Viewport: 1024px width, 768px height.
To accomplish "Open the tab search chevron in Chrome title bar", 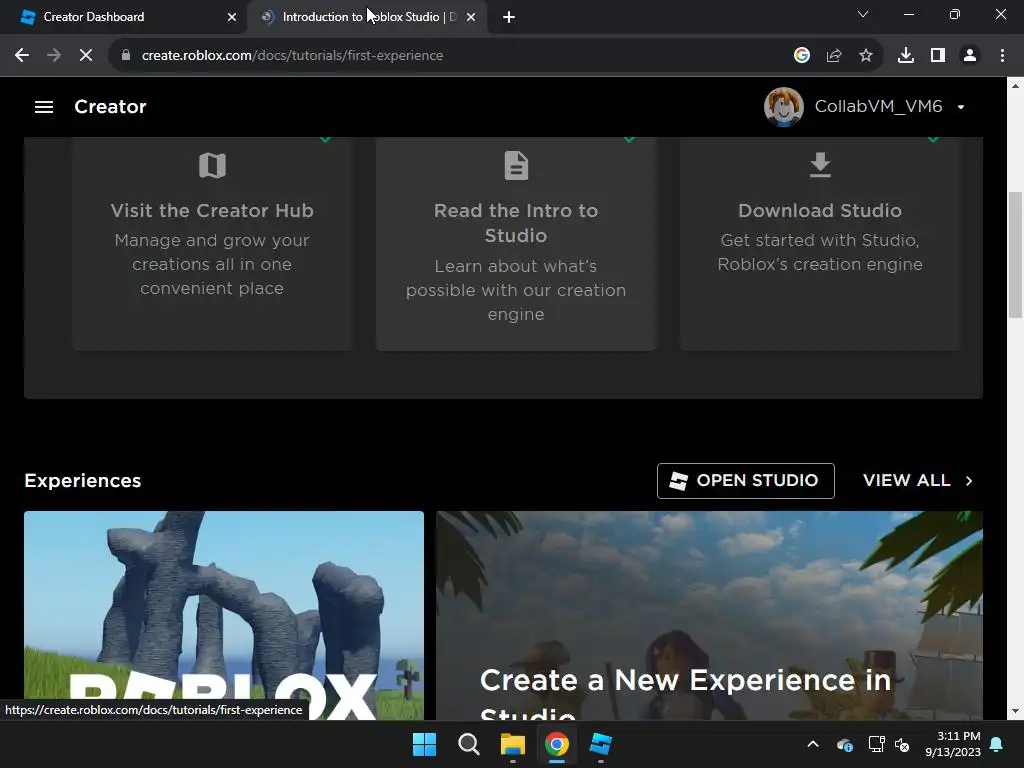I will 863,14.
